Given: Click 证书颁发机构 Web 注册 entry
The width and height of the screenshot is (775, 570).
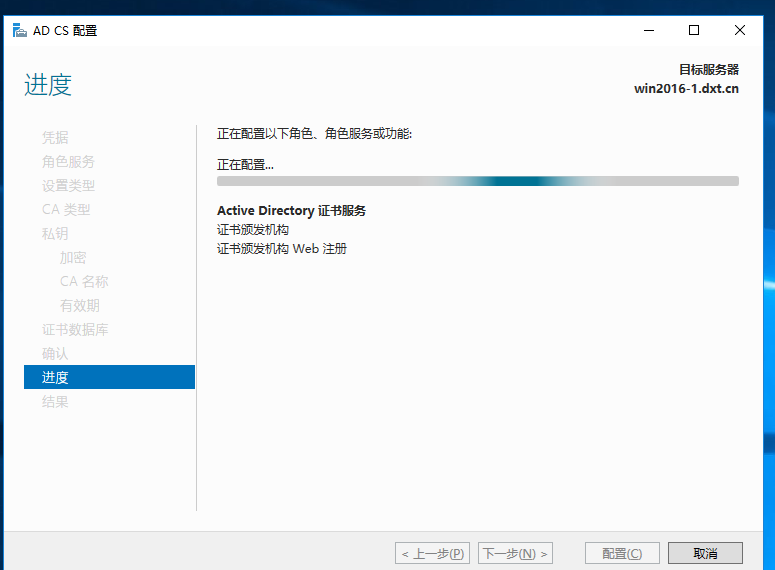Looking at the screenshot, I should pos(282,249).
